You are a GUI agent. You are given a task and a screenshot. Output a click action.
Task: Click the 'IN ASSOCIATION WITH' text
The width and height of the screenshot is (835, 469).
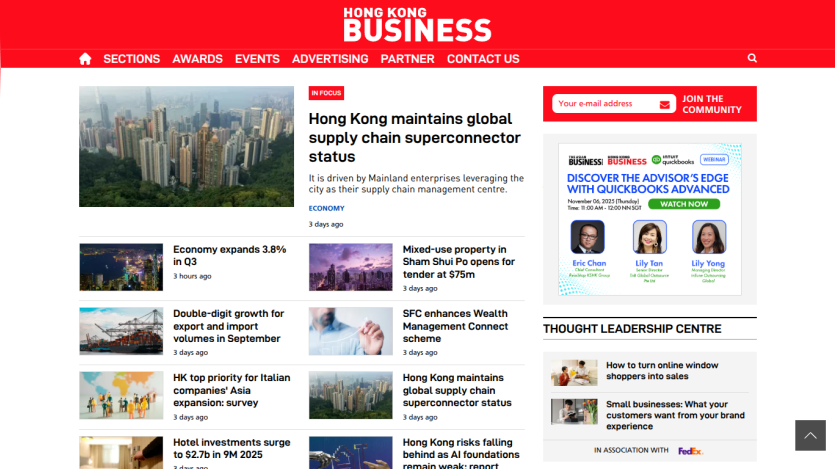[x=631, y=450]
